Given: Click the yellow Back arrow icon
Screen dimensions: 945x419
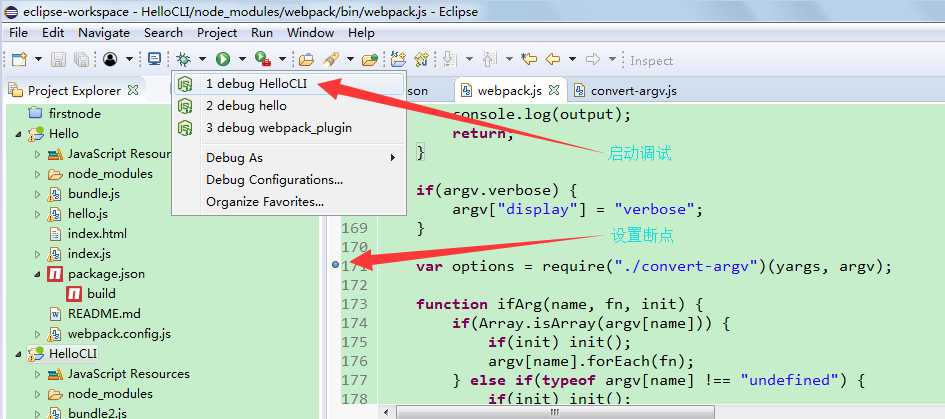Looking at the screenshot, I should point(553,59).
